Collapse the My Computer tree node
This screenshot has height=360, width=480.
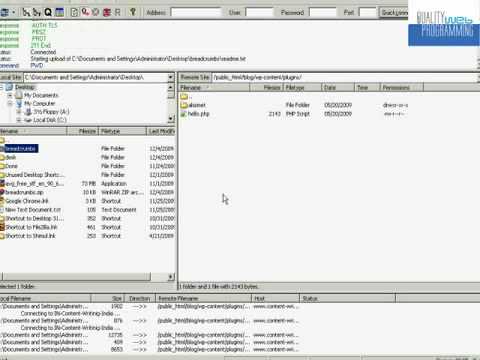pos(10,104)
